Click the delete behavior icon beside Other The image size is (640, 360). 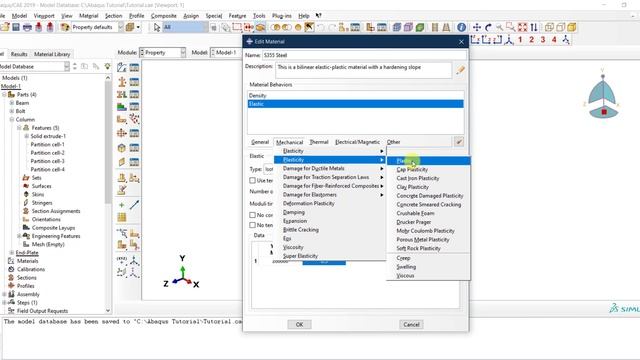click(459, 142)
